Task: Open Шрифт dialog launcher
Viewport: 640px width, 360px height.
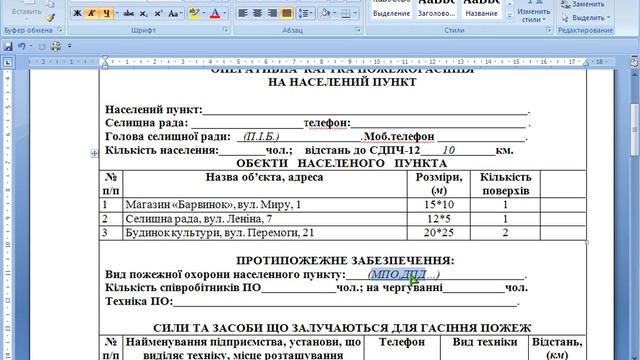Action: tap(225, 29)
